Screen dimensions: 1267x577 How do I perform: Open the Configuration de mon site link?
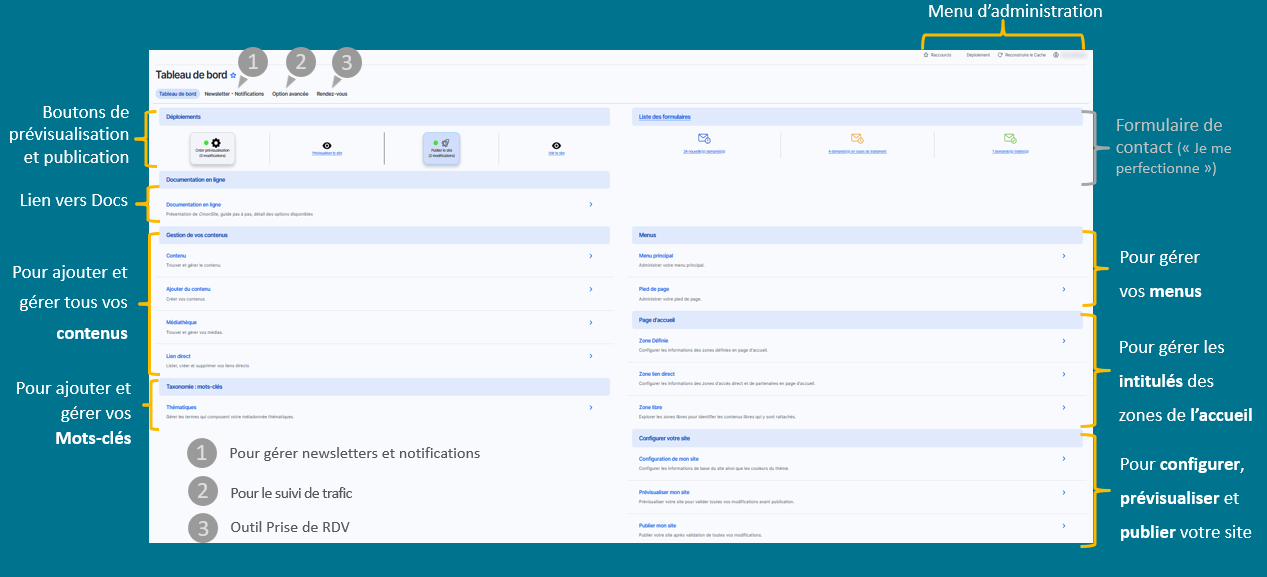coord(668,458)
